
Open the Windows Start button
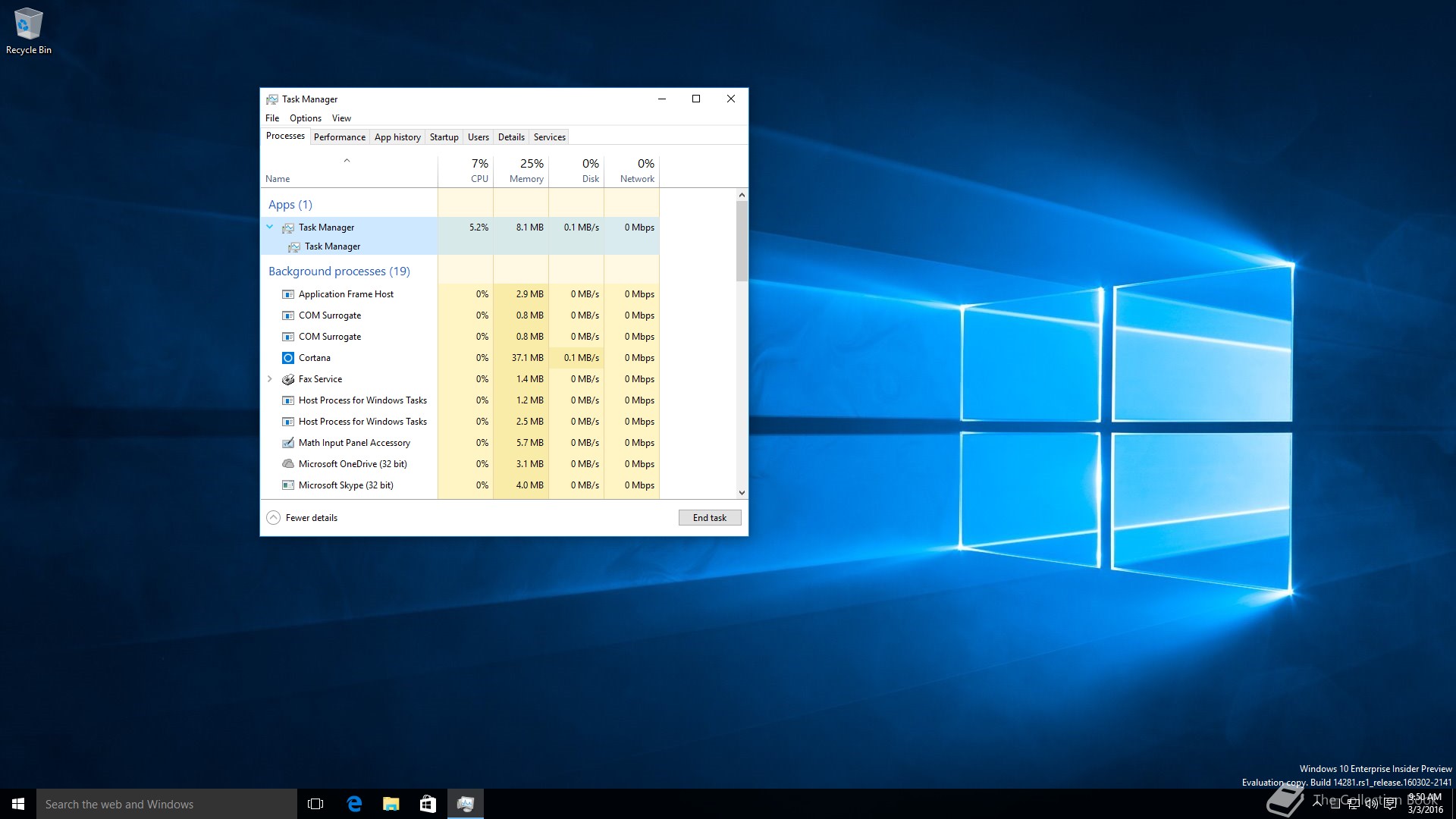click(x=18, y=804)
